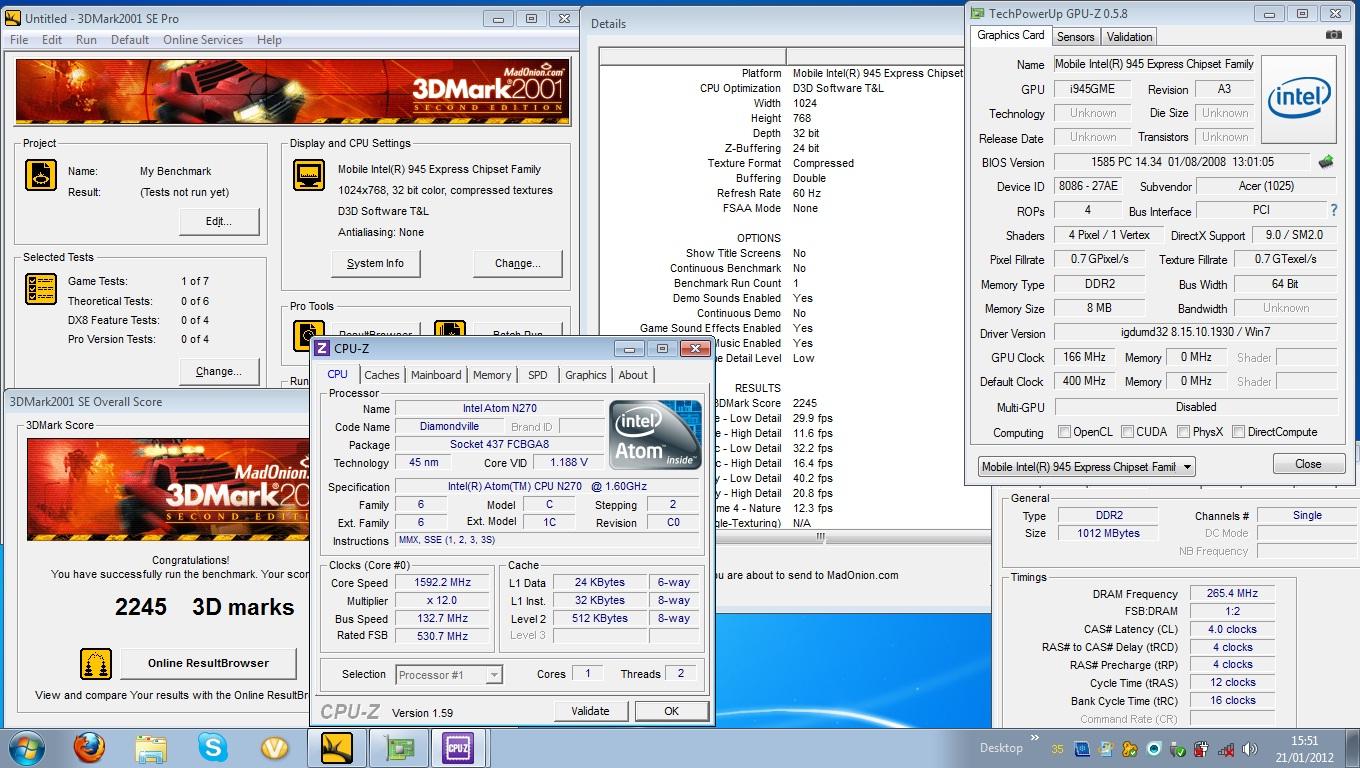The image size is (1360, 768).
Task: Click the volume speaker icon in the tray
Action: (1250, 749)
